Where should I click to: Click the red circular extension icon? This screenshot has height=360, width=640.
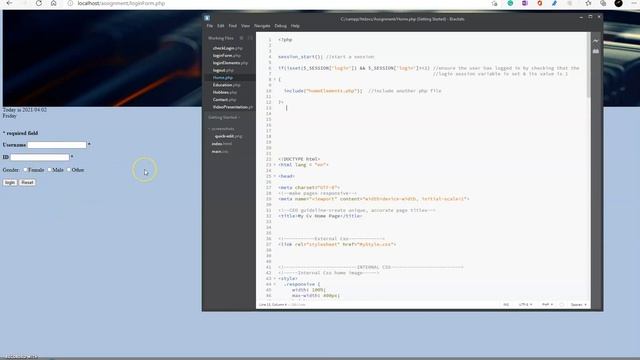click(540, 3)
